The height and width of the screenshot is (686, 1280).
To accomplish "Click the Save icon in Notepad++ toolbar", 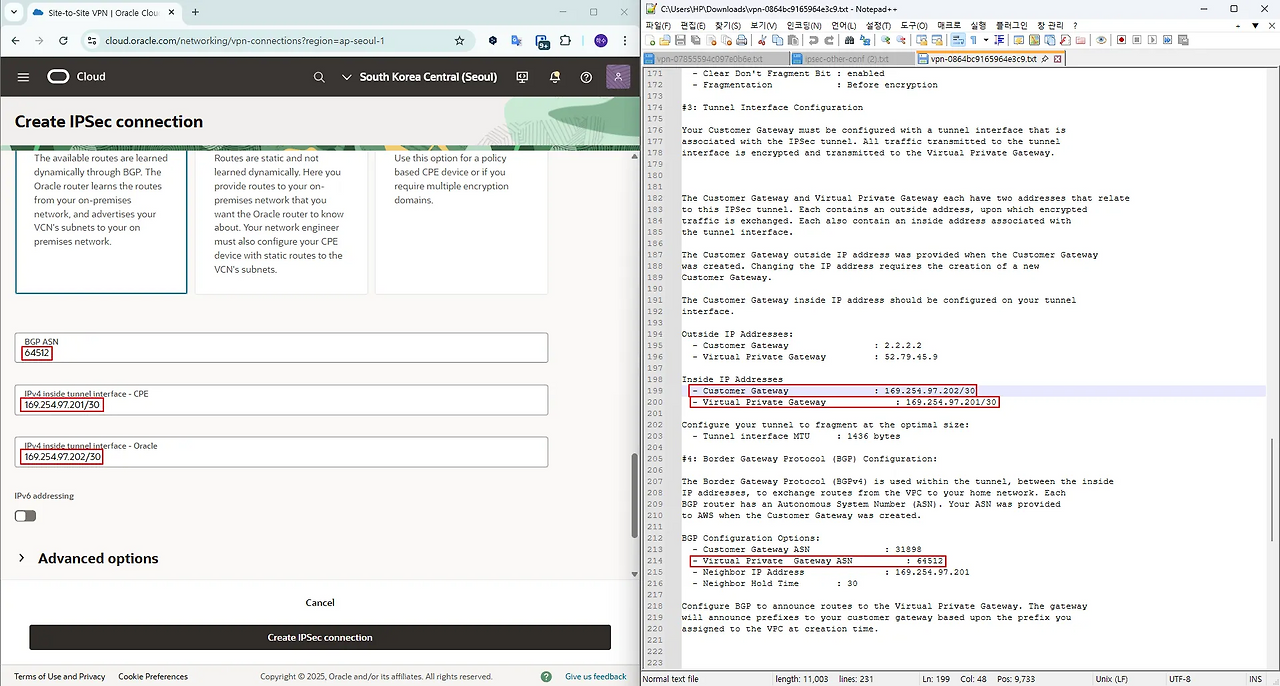I will pyautogui.click(x=680, y=40).
